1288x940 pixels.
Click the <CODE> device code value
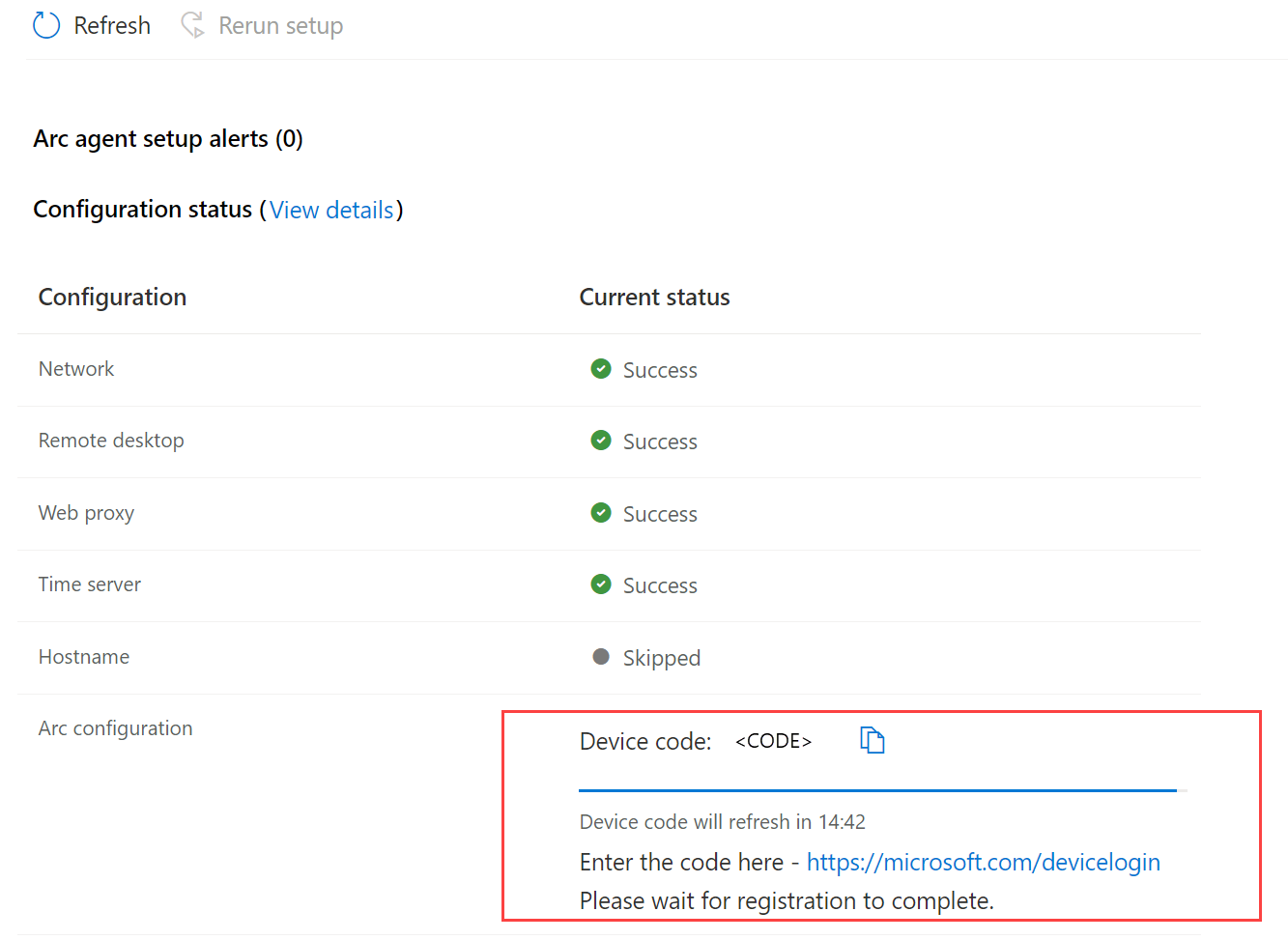pos(774,741)
